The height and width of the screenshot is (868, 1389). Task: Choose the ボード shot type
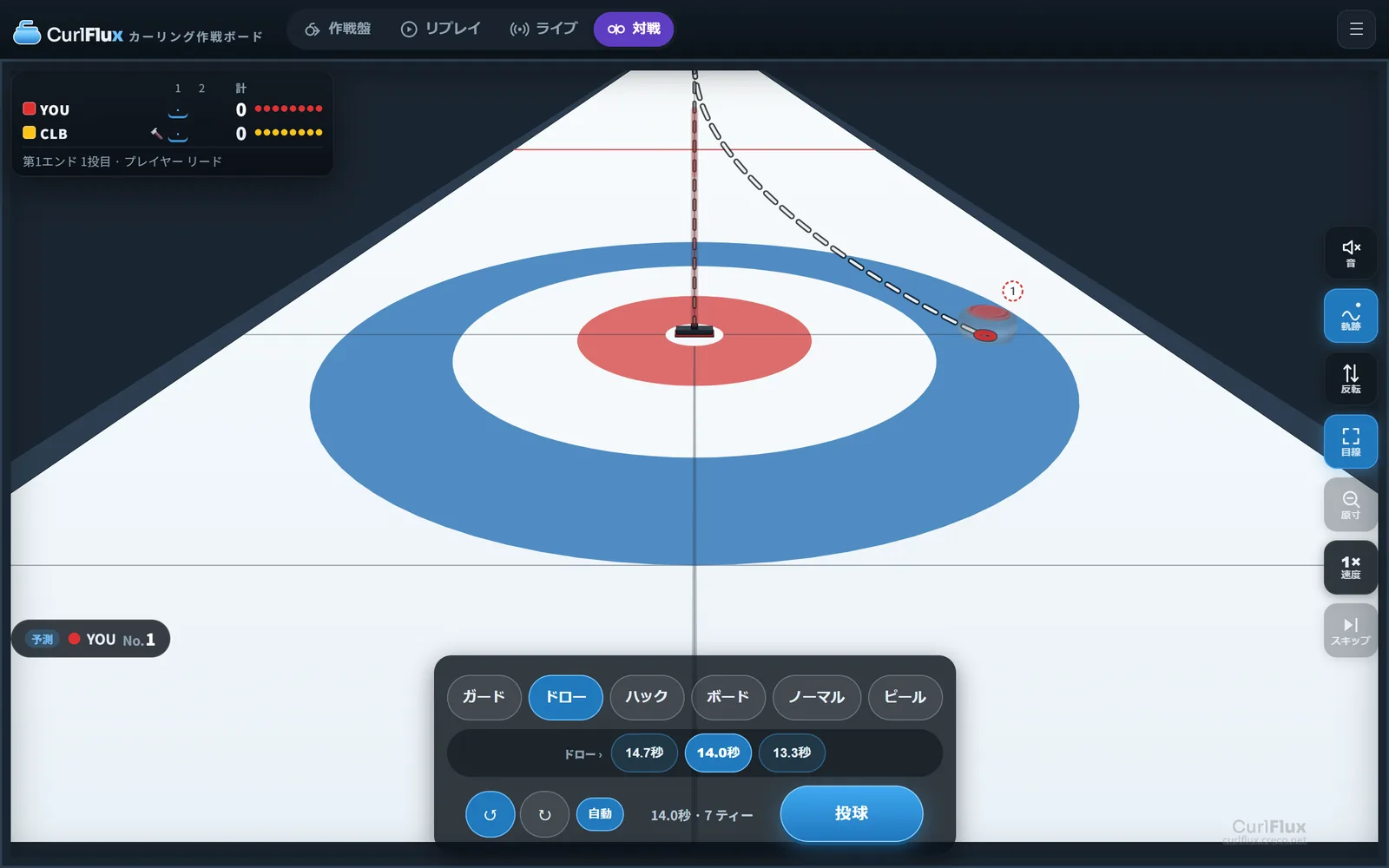(728, 697)
